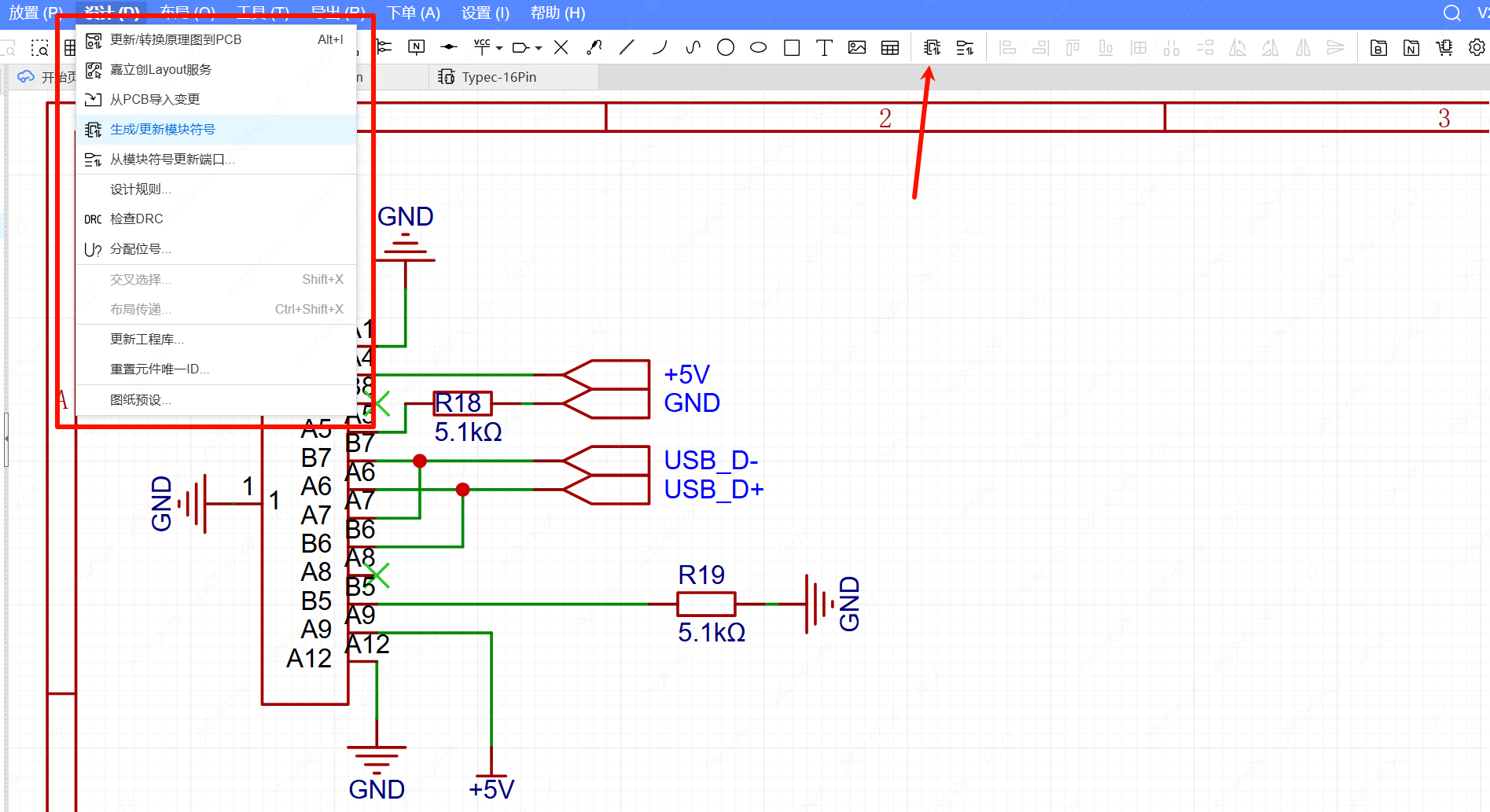This screenshot has height=812, width=1490.
Task: Select 更新/转换原理图到PCB menu item
Action: [x=176, y=40]
